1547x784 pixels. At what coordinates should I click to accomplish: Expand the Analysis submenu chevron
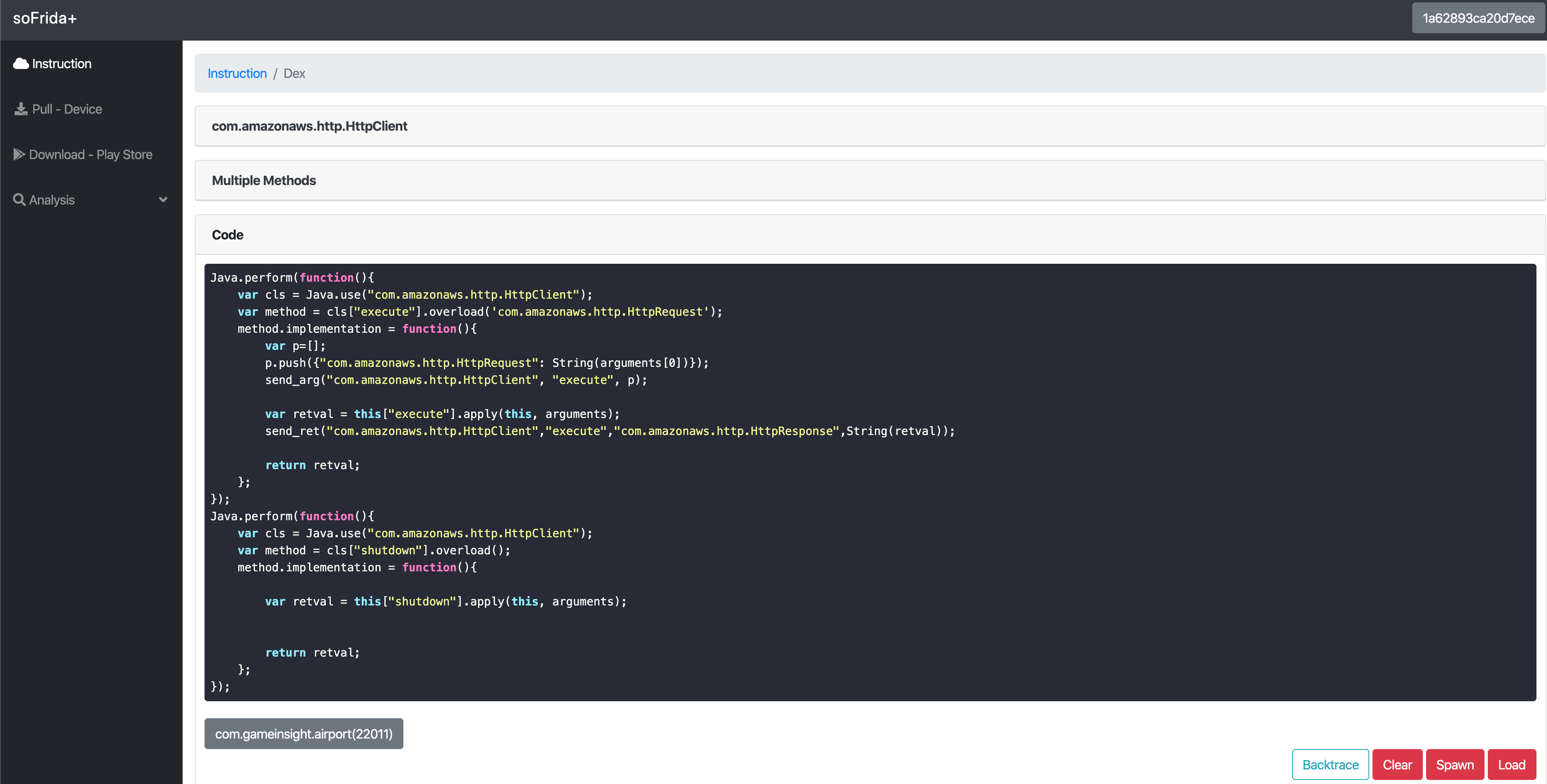(163, 200)
